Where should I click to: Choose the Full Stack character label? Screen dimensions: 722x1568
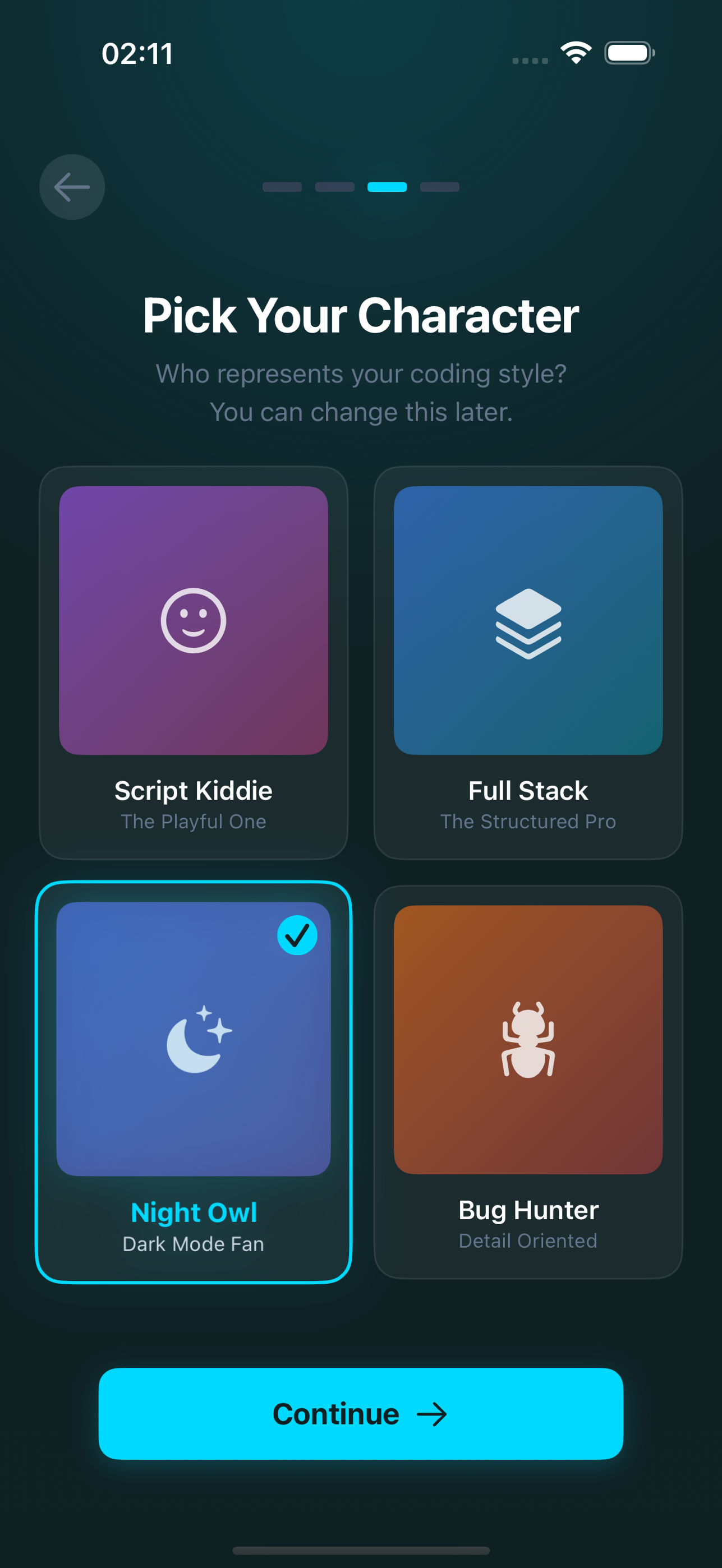tap(528, 791)
